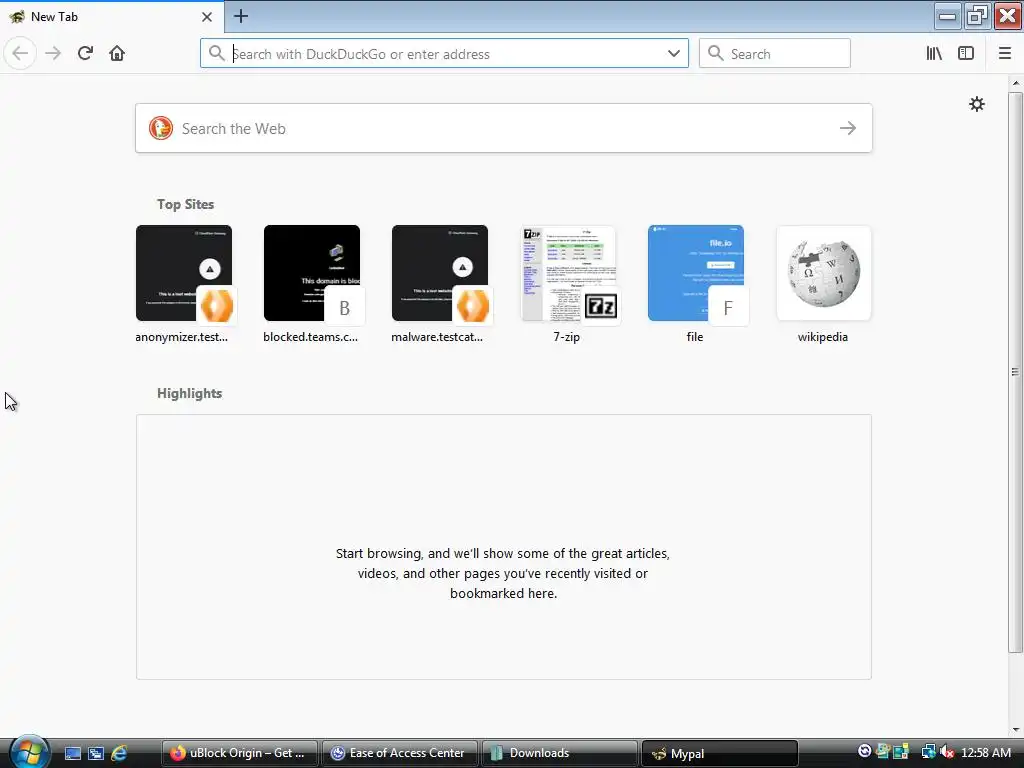Click the Search the Web field
Viewport: 1024px width, 768px height.
pyautogui.click(x=504, y=129)
